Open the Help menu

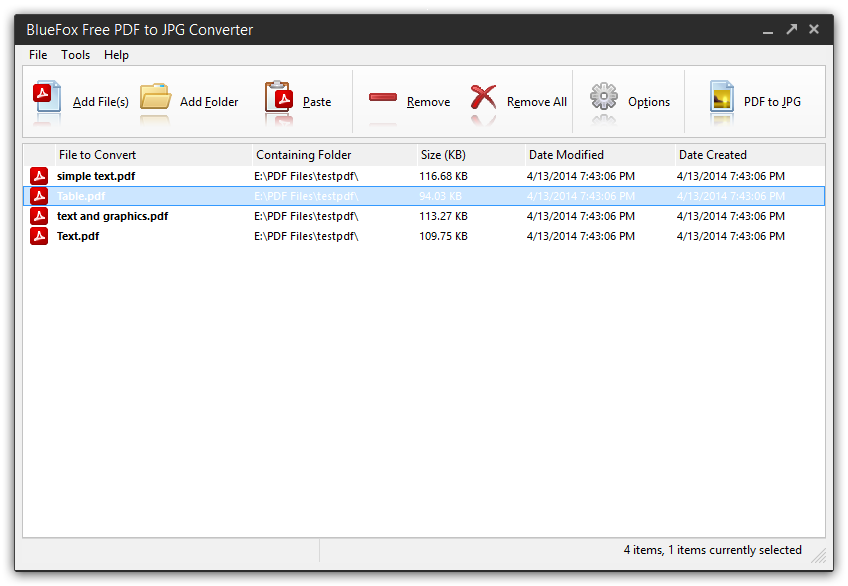tap(116, 55)
